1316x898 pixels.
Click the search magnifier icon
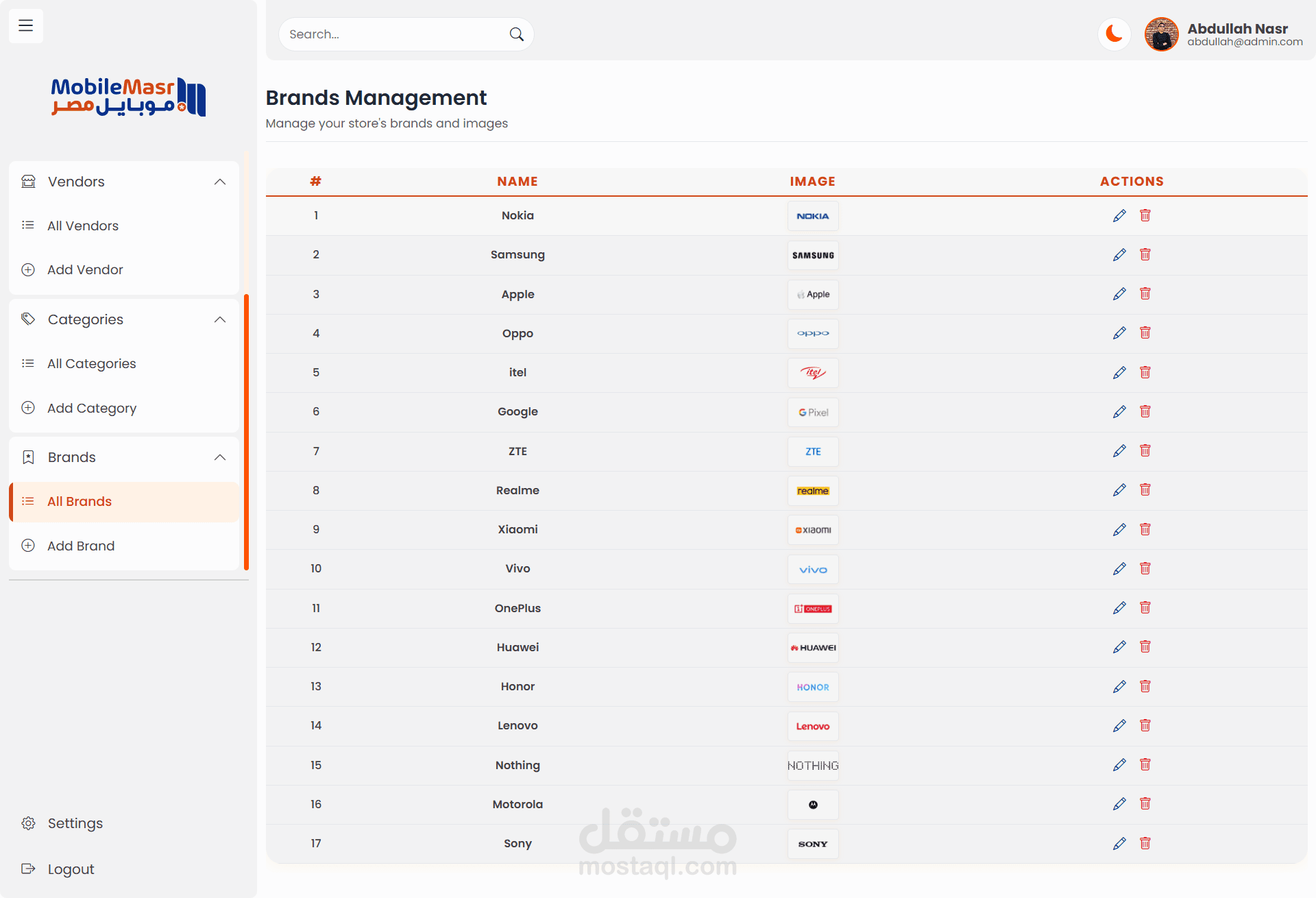[x=516, y=34]
